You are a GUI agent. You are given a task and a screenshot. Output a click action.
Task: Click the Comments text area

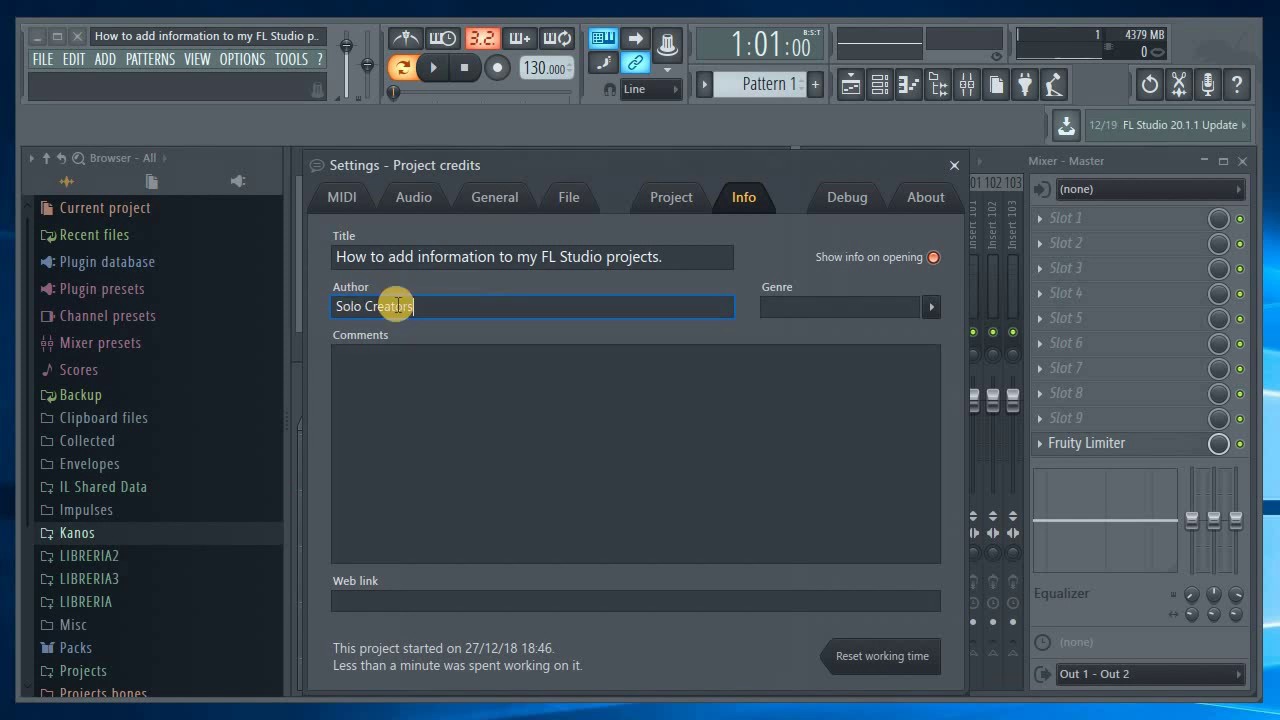click(x=636, y=454)
